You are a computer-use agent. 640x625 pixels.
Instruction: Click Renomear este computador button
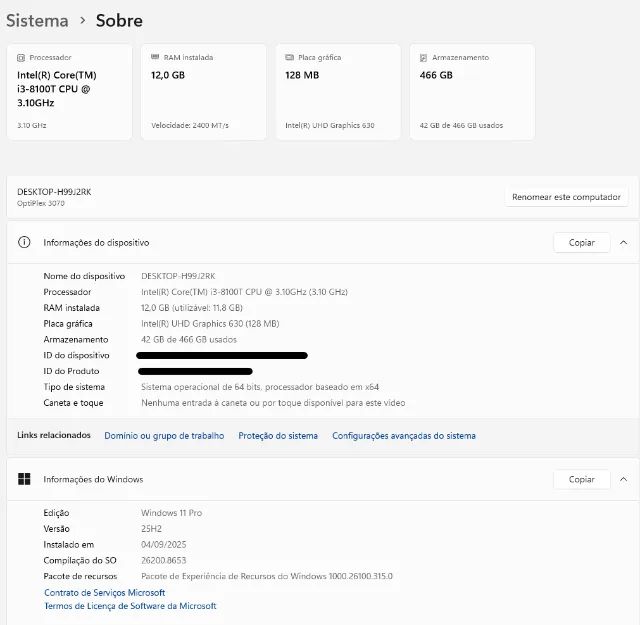click(x=566, y=197)
